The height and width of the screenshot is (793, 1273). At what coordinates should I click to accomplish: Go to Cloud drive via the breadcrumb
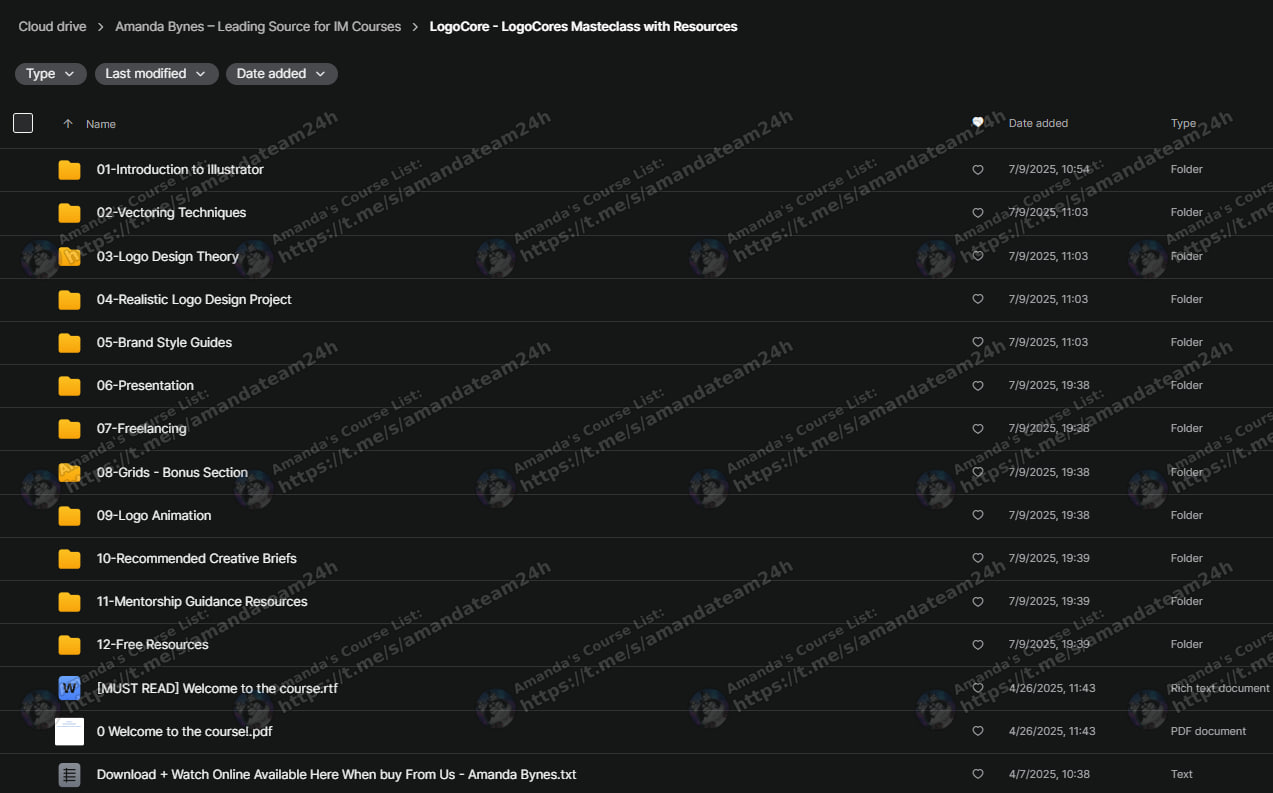tap(52, 26)
